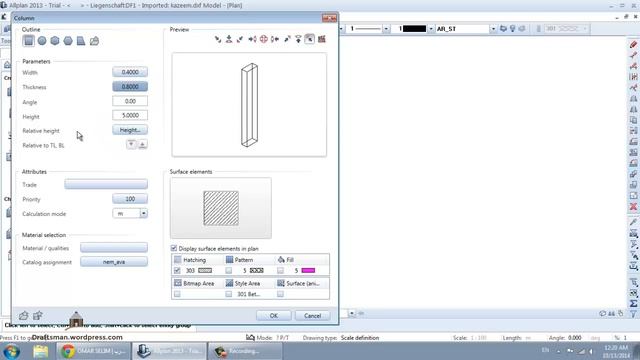Click Scale definition drawing type text
This screenshot has width=640, height=360.
(360, 338)
